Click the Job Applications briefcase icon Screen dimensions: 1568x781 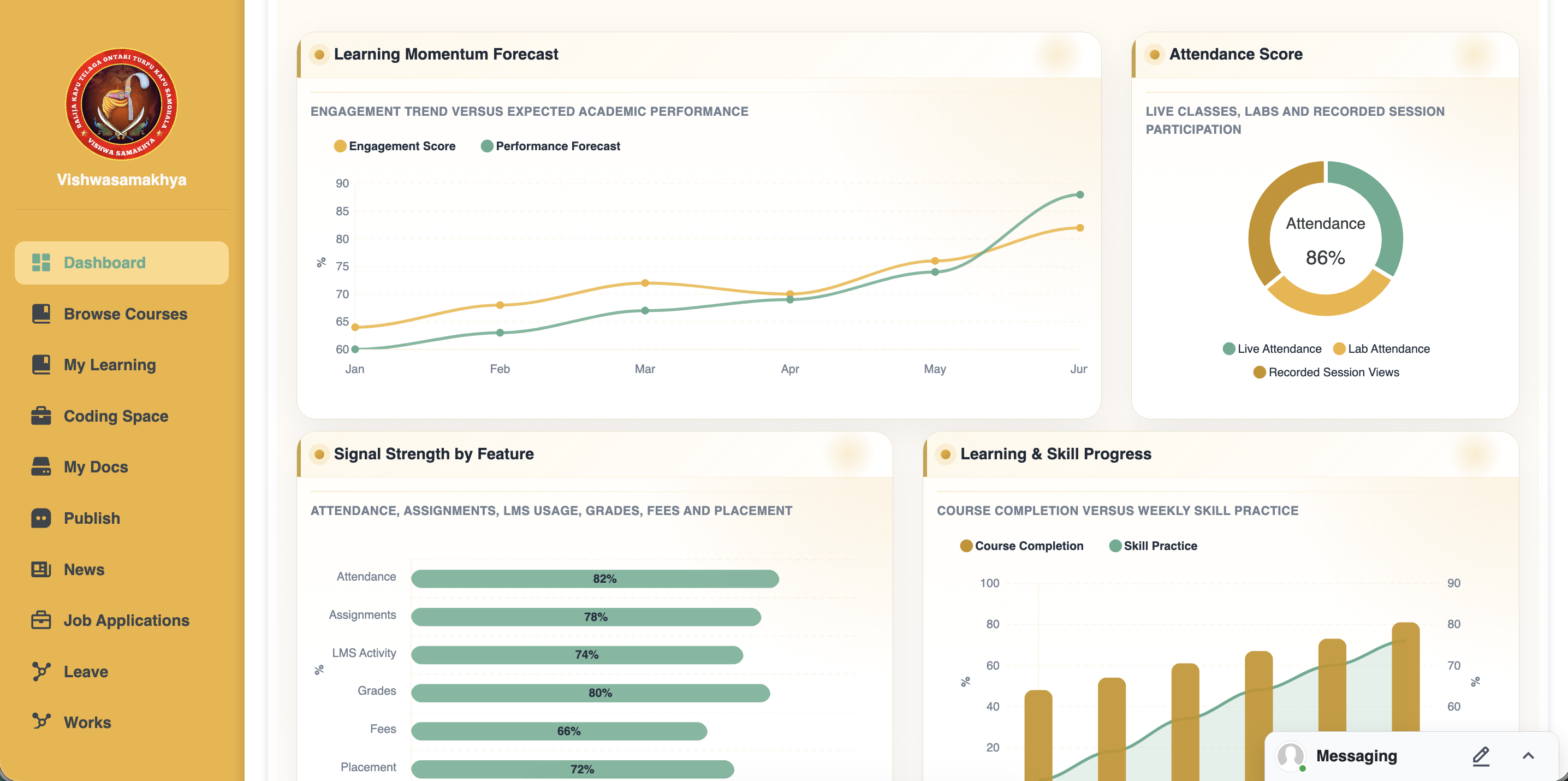41,620
